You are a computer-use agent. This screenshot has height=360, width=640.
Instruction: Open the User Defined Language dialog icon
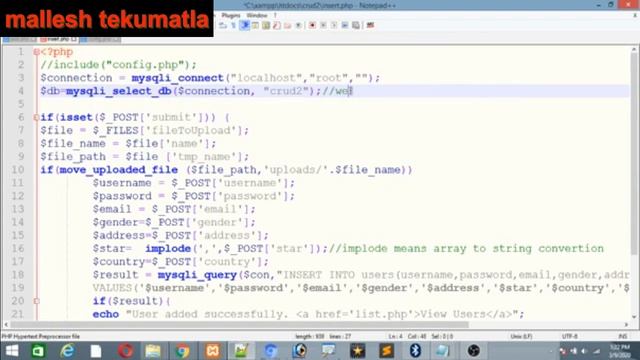(x=255, y=25)
